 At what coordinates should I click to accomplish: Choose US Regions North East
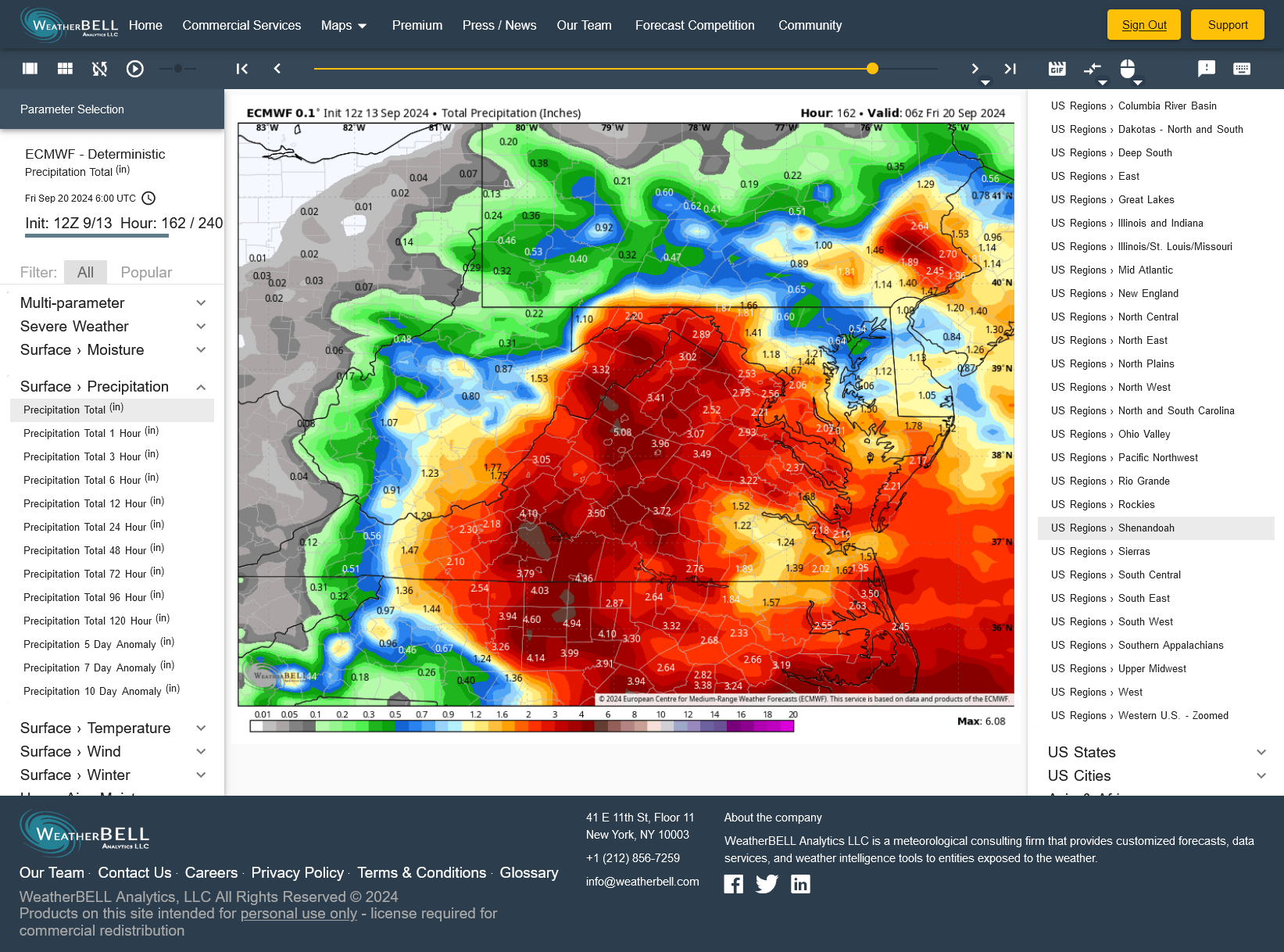(x=1157, y=340)
